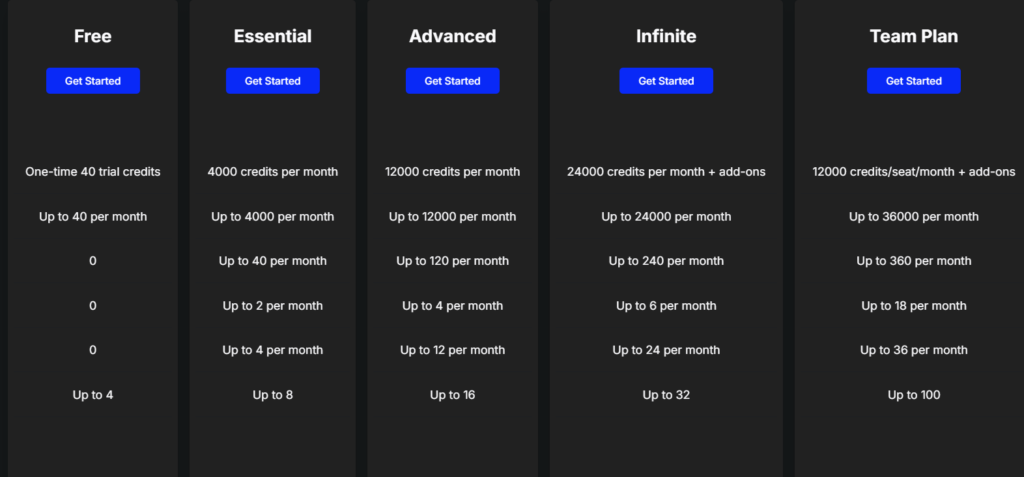Click '12000 credits per month' in Advanced
The width and height of the screenshot is (1024, 477).
[453, 172]
